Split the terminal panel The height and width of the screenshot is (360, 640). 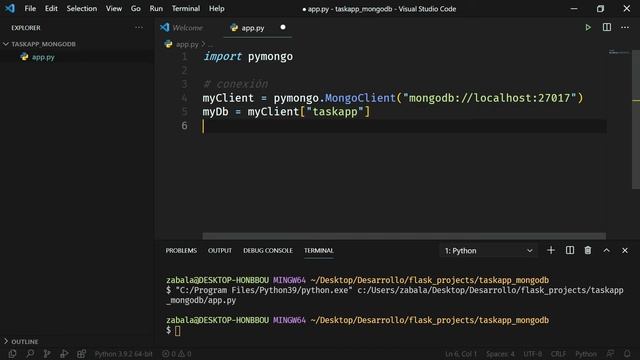[x=569, y=250]
